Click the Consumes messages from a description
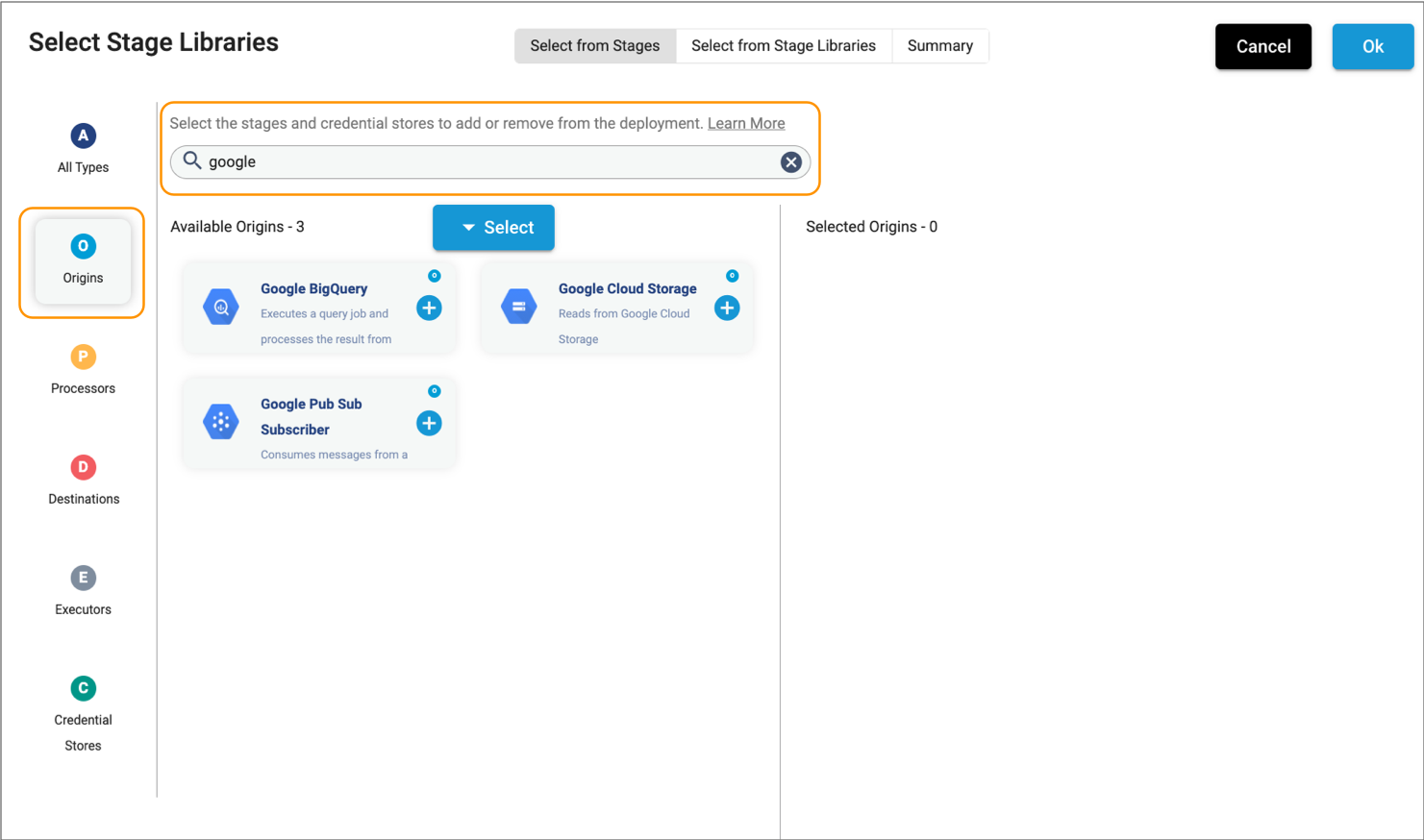The width and height of the screenshot is (1424, 840). [334, 455]
